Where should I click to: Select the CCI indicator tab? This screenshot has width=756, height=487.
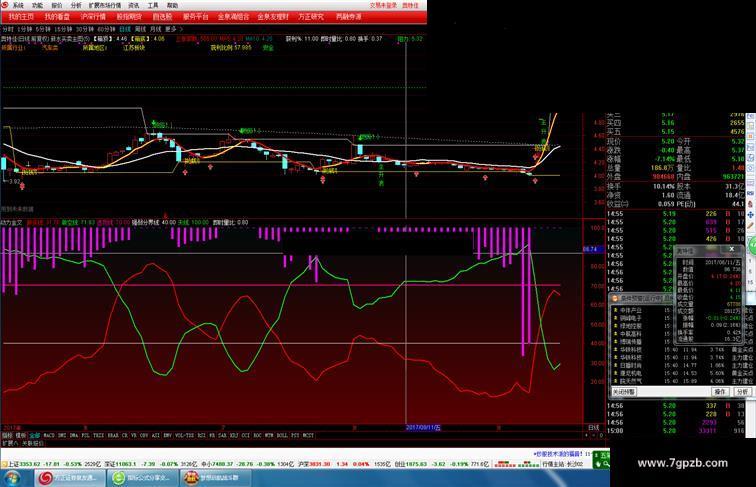pyautogui.click(x=245, y=435)
